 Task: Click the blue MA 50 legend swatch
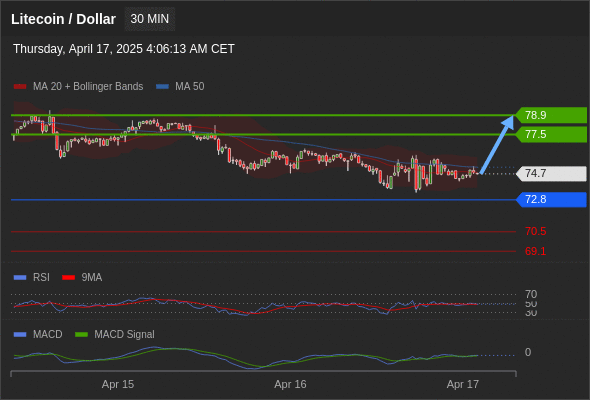tap(162, 87)
